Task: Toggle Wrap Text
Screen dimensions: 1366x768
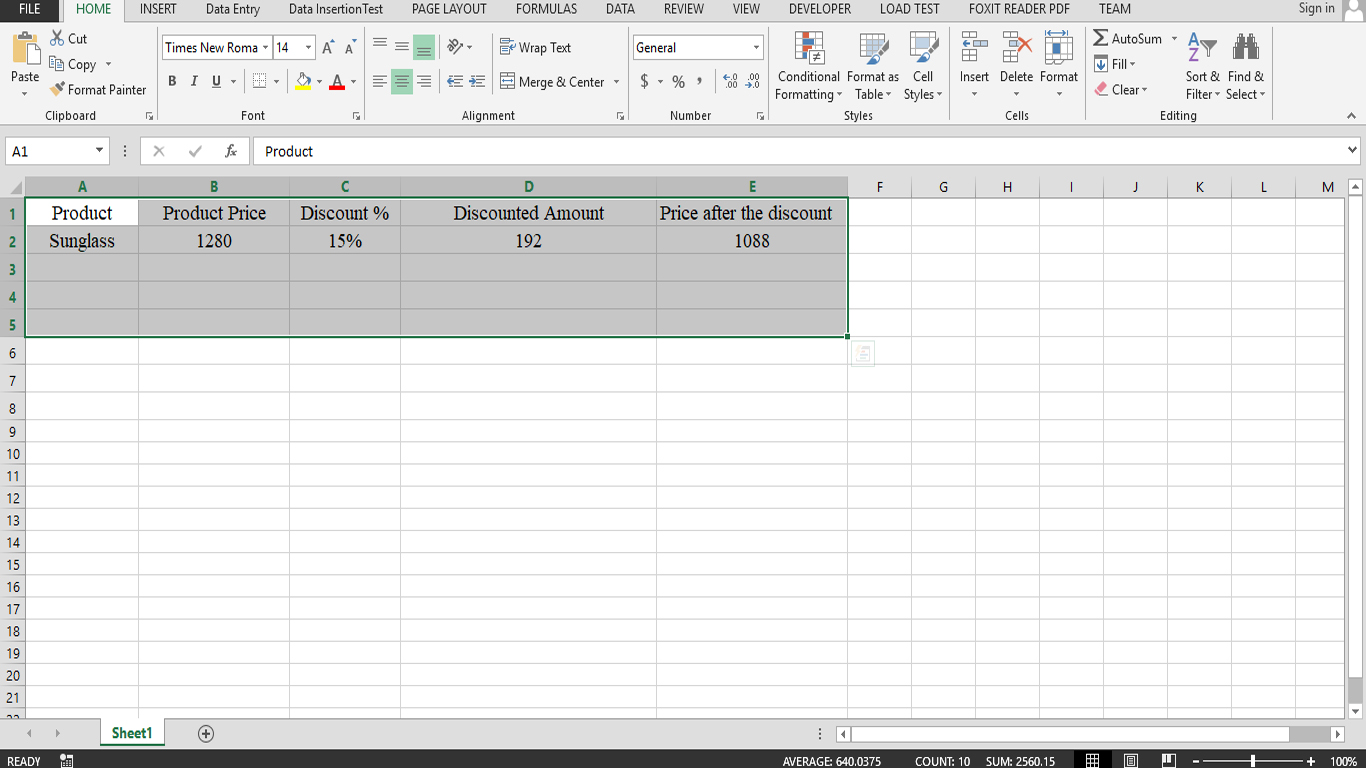Action: [x=536, y=47]
